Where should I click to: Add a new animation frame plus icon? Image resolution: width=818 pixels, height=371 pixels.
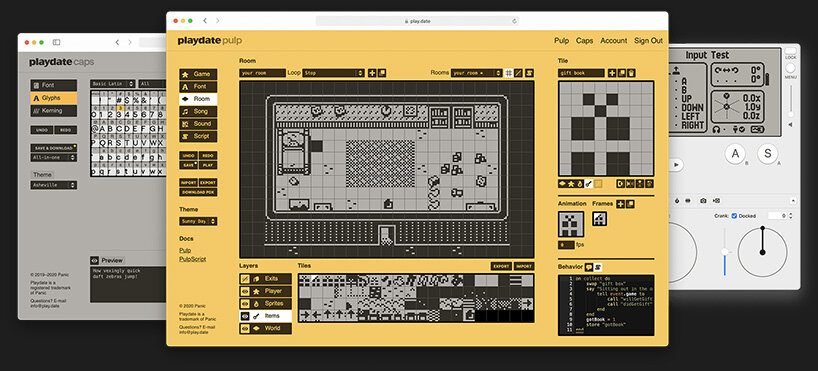tap(620, 204)
